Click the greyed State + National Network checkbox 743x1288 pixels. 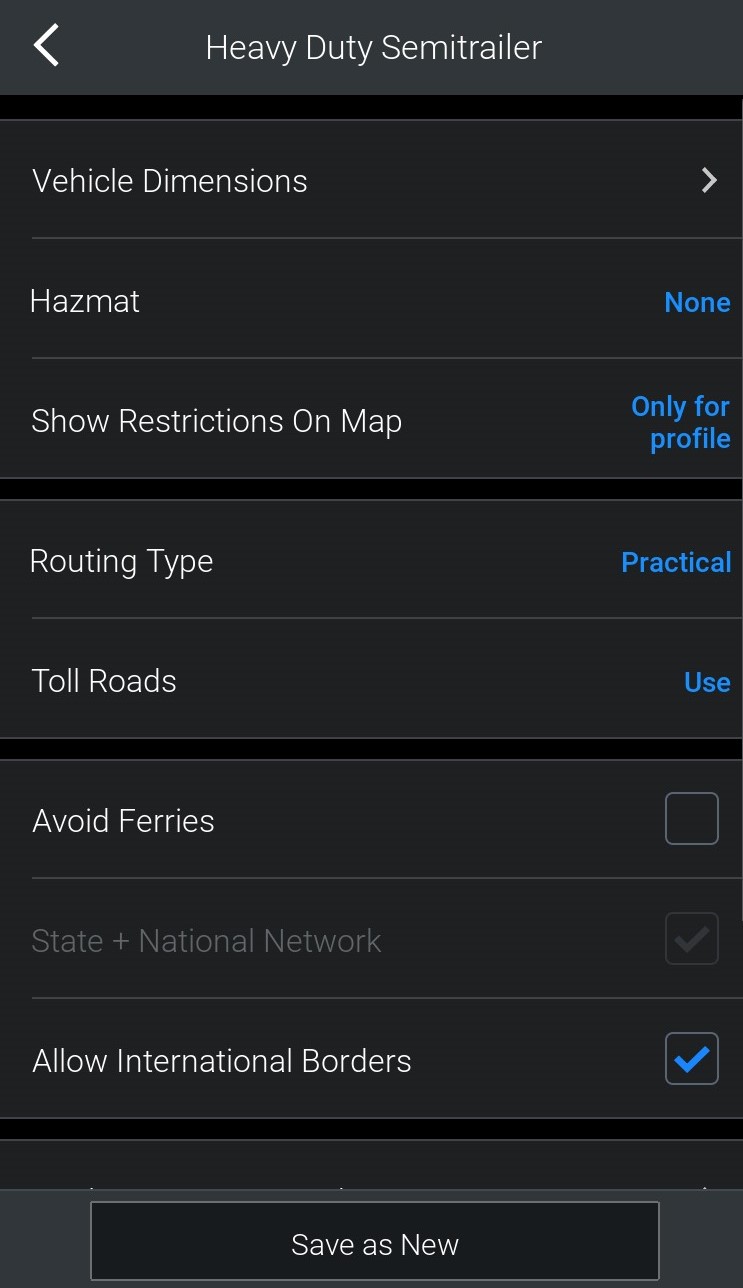click(692, 939)
